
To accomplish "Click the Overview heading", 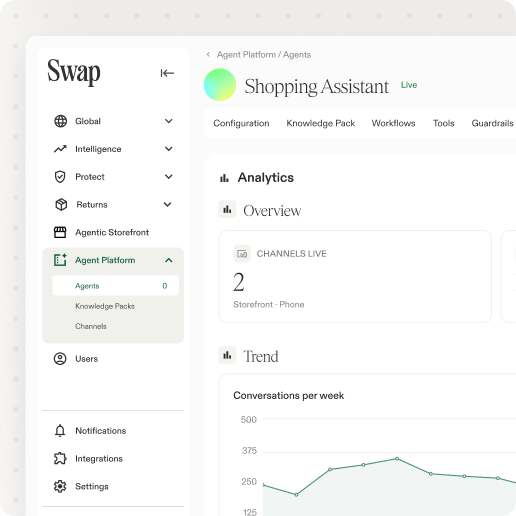I will click(272, 211).
